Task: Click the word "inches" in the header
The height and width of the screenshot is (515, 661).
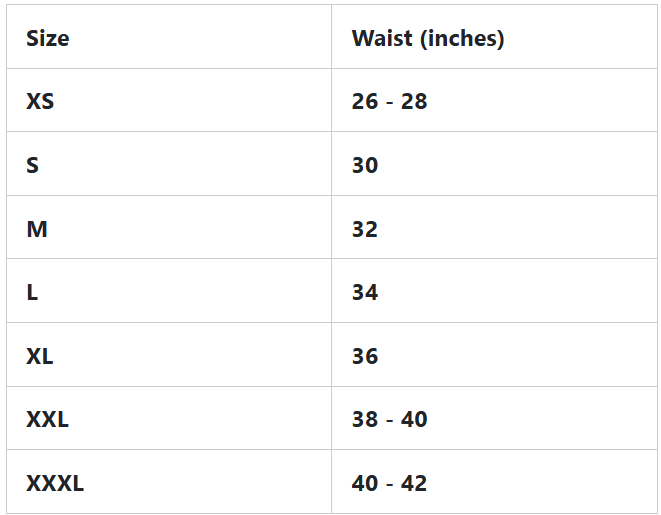Action: [463, 39]
